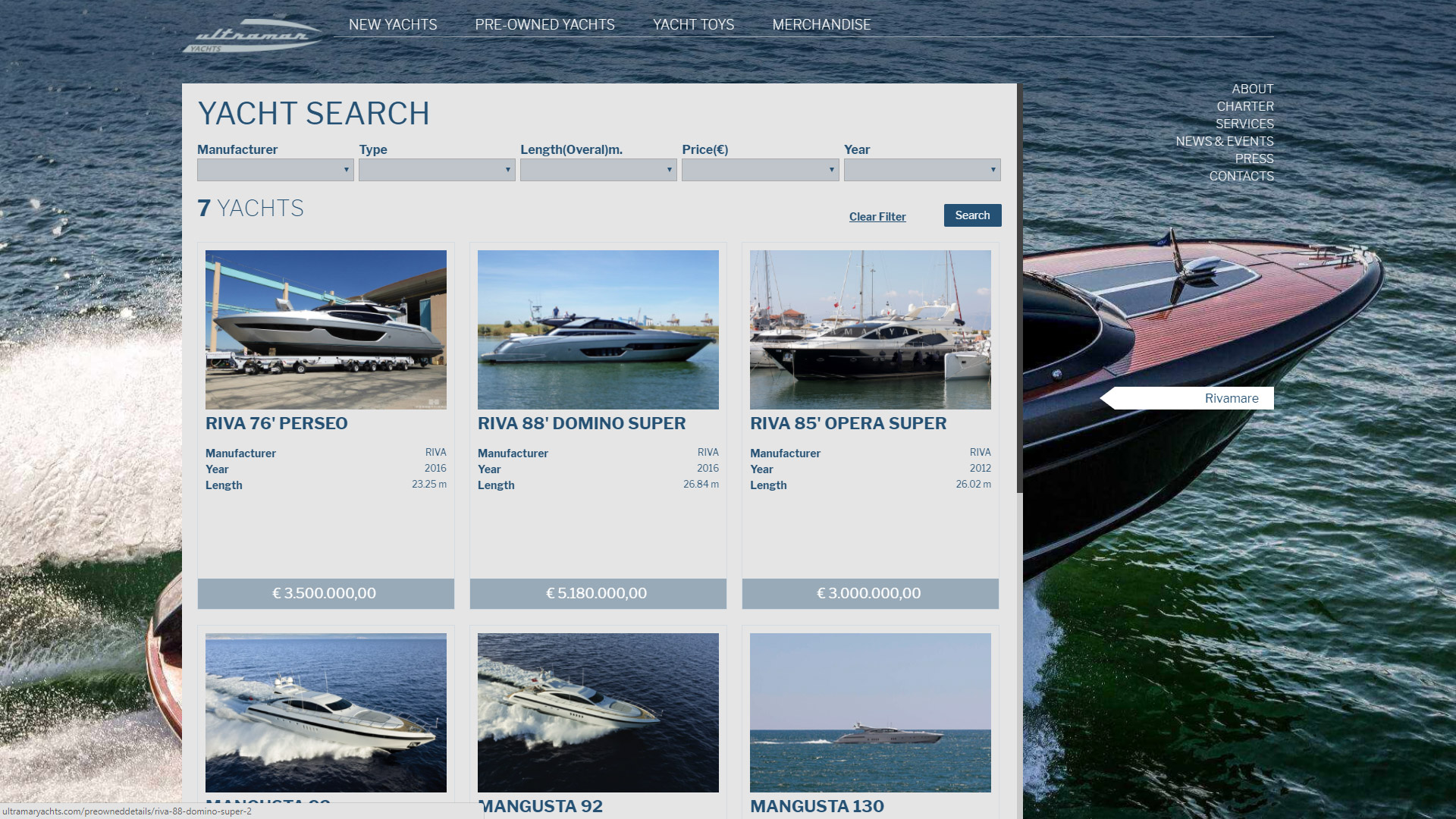Open the Mangusta 130 yacht photo
Screen dimensions: 1456x819
(x=871, y=713)
